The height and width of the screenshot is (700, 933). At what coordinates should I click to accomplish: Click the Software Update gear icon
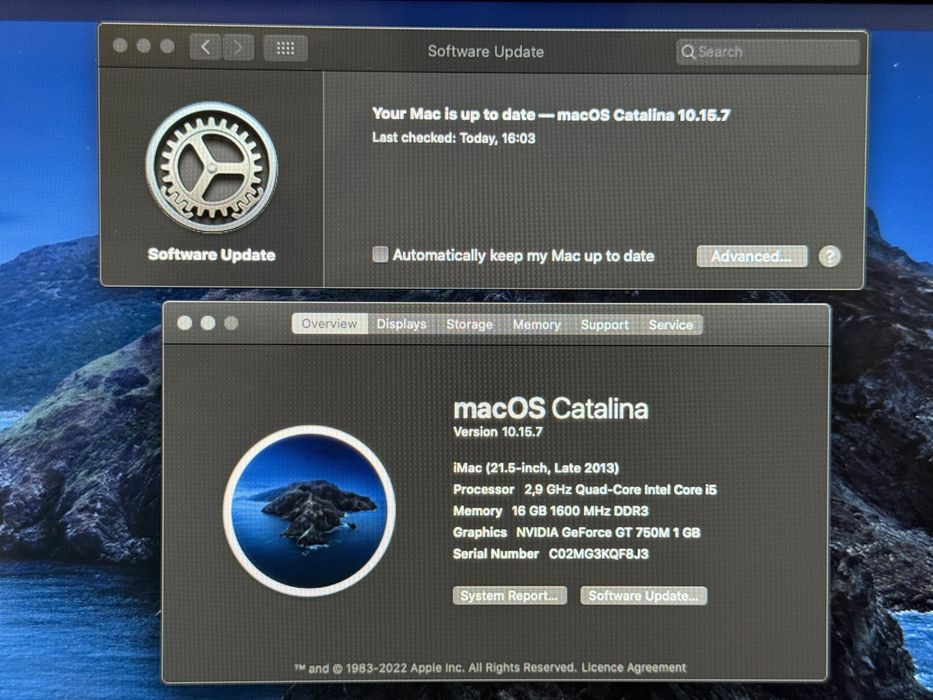tap(211, 167)
